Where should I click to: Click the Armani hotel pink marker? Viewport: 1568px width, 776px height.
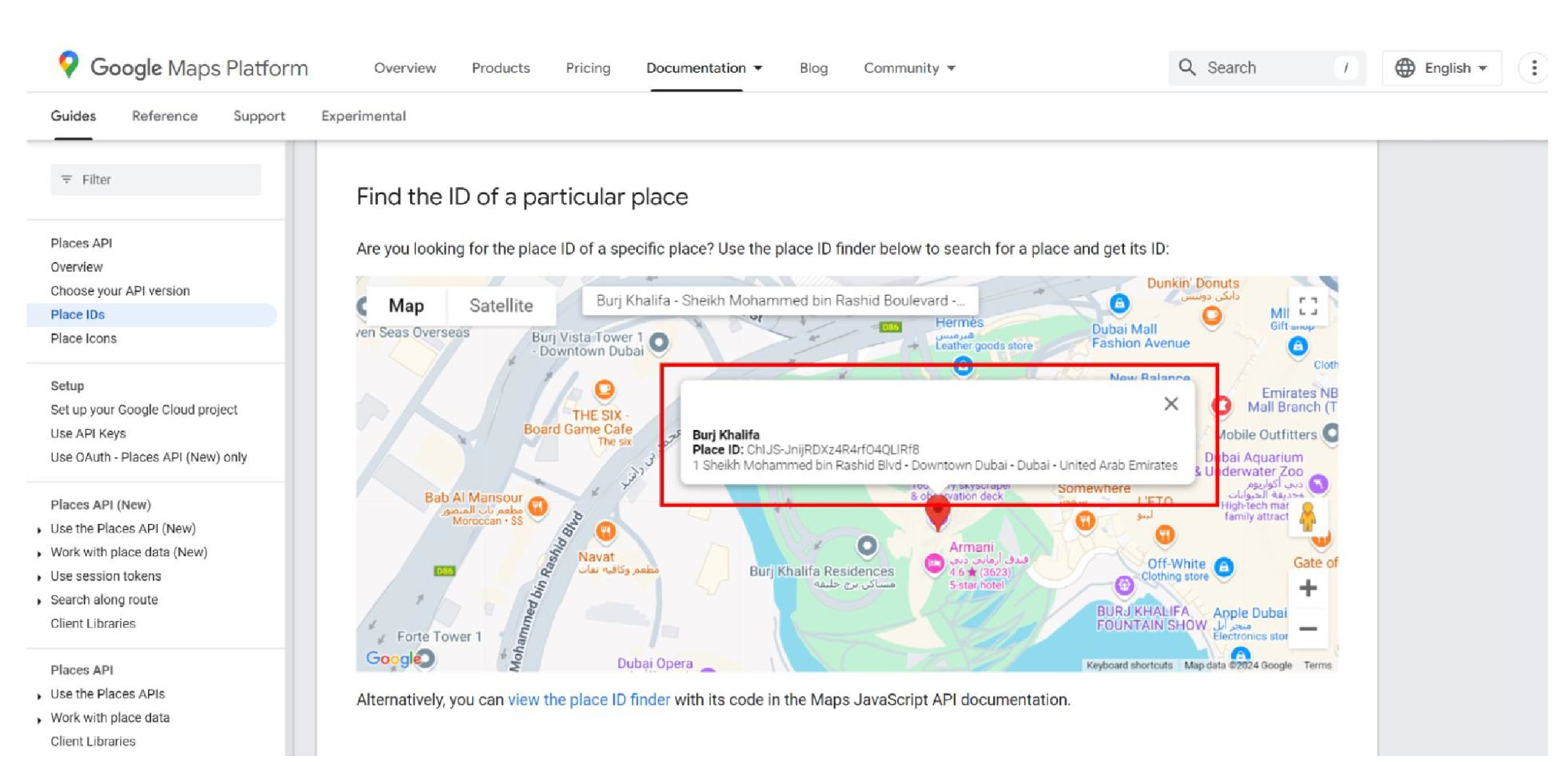coord(934,564)
